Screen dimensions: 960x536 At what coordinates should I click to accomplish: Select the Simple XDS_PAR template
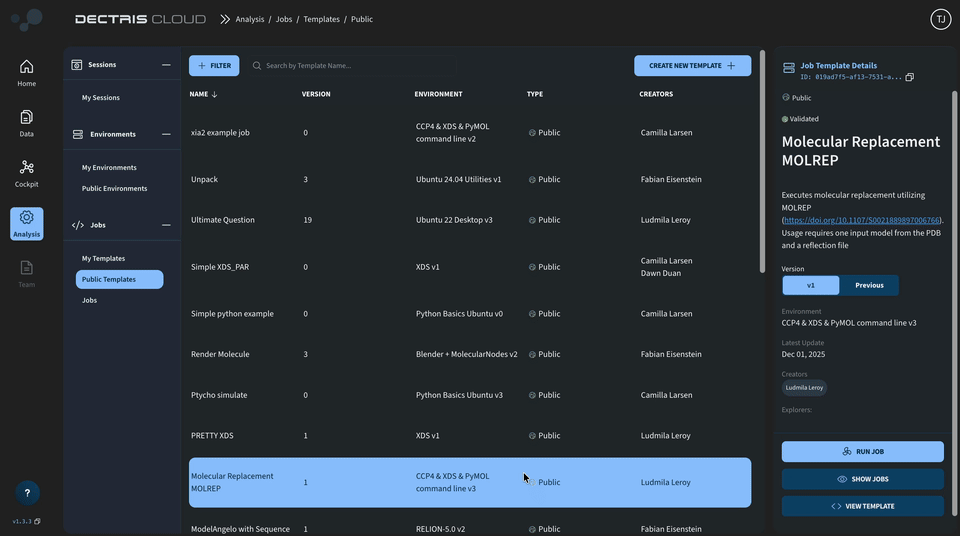coord(470,267)
